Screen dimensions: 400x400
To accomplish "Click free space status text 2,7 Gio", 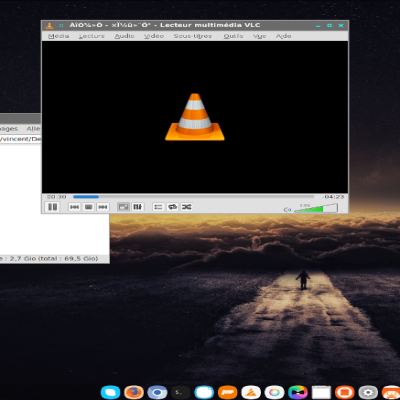I will click(x=49, y=259).
